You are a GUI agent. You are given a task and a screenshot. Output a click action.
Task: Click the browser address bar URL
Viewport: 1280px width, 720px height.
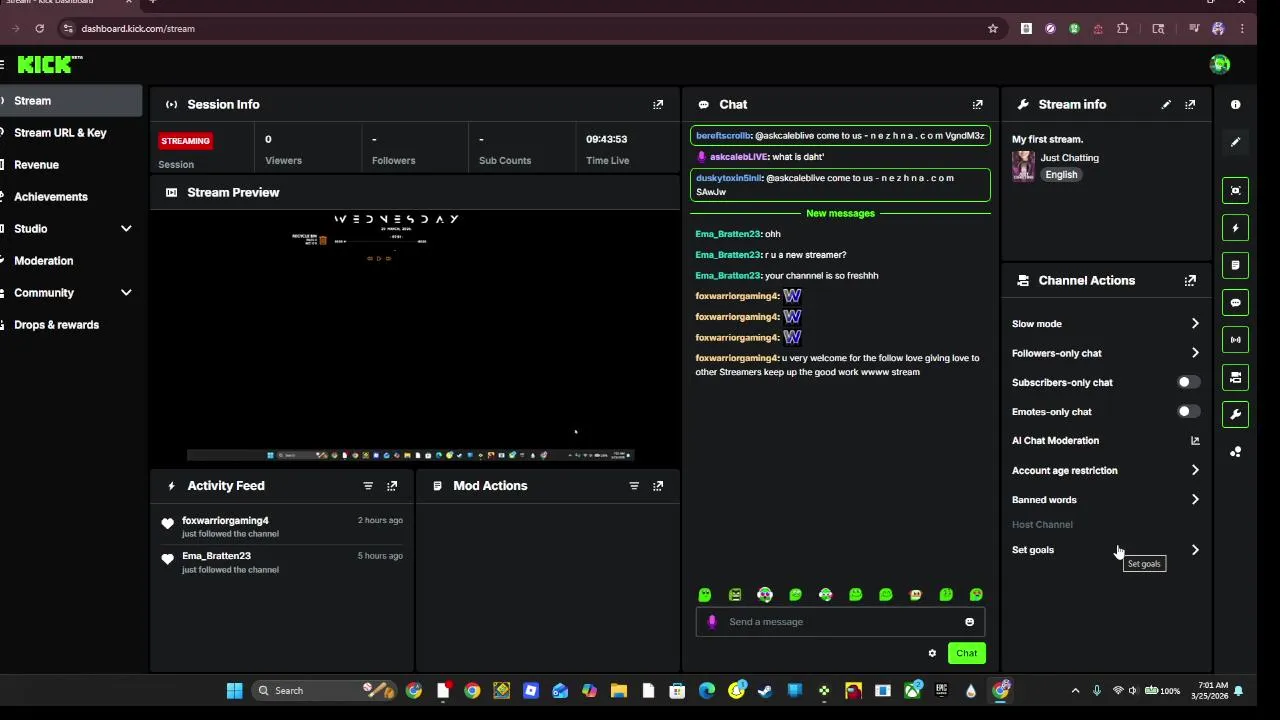pos(138,28)
